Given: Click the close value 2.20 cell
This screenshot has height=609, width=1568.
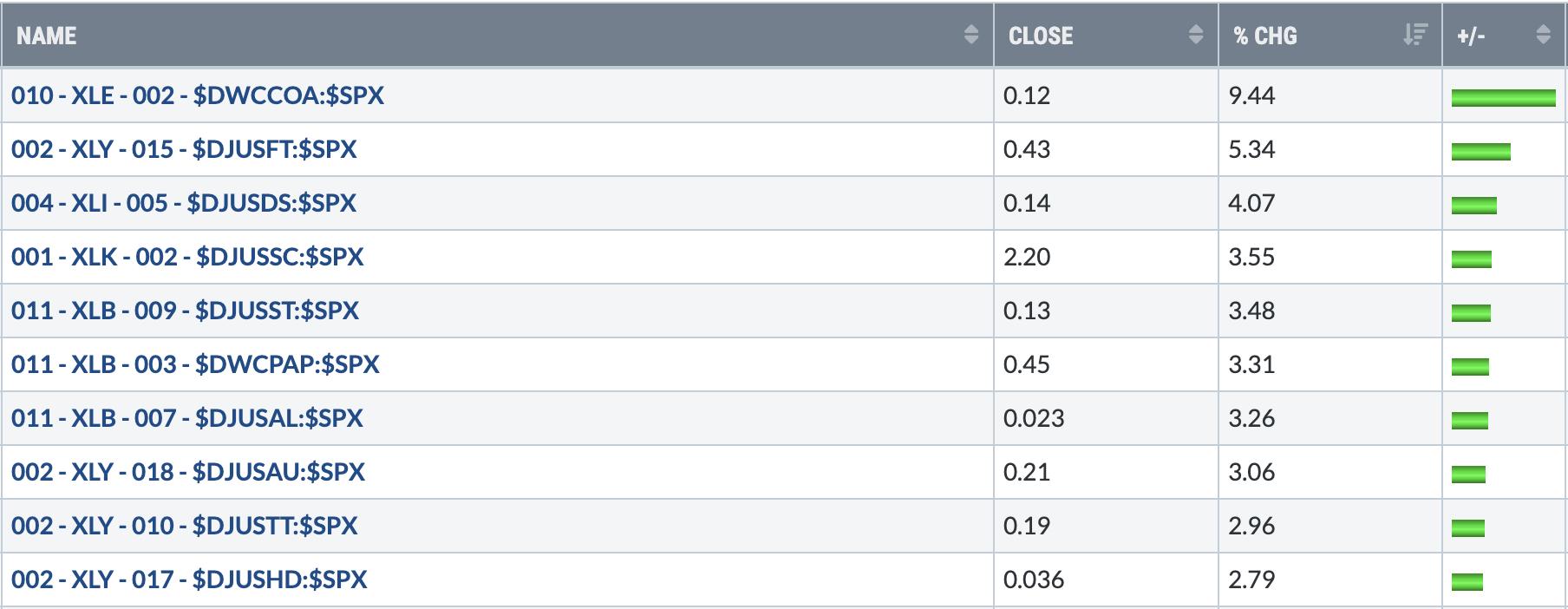Looking at the screenshot, I should point(1106,257).
